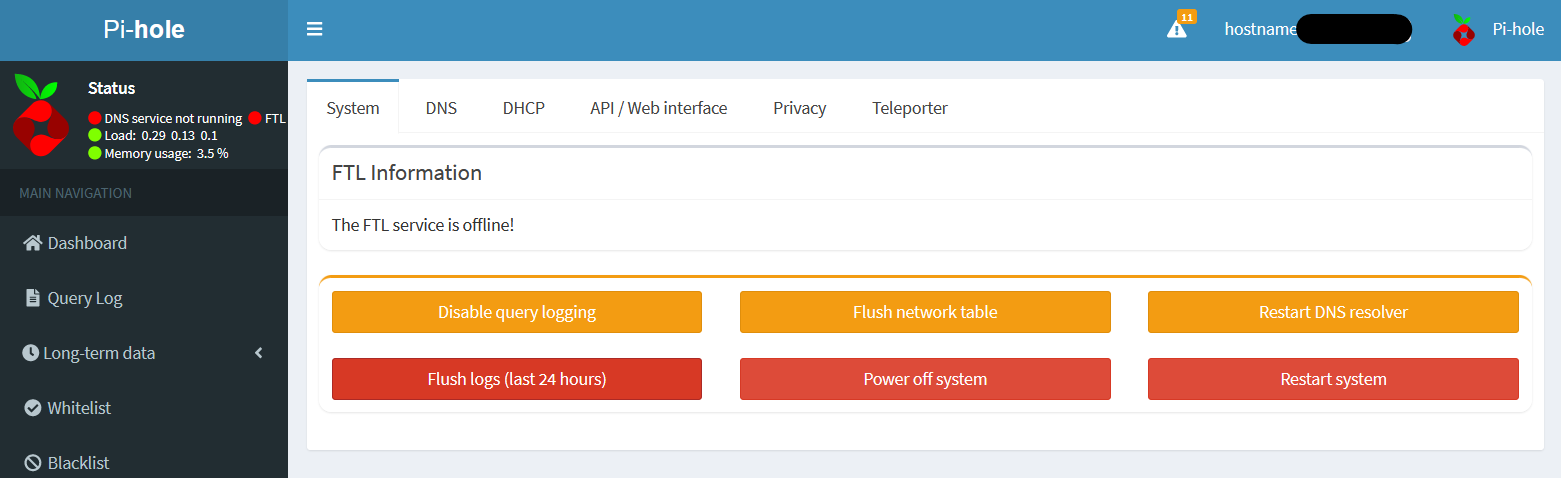This screenshot has width=1561, height=478.
Task: Click the Whitelist checkmark icon
Action: click(32, 408)
